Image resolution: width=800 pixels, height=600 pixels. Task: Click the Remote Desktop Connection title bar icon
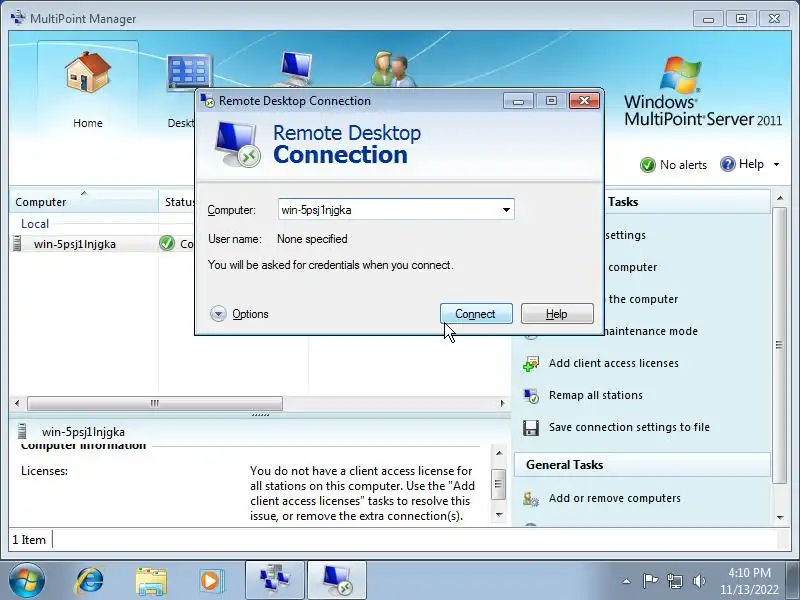click(207, 101)
